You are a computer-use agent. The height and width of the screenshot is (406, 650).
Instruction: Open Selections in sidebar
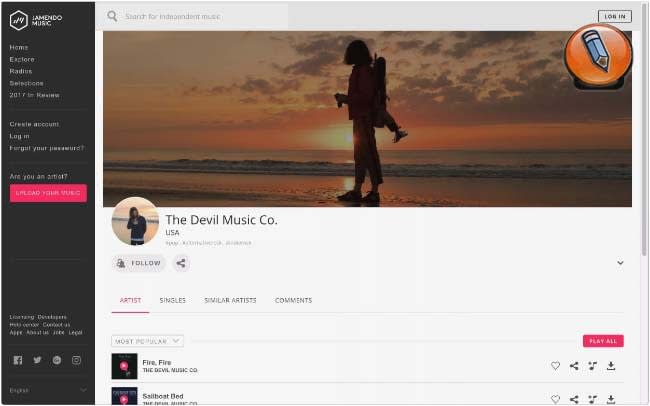point(26,83)
